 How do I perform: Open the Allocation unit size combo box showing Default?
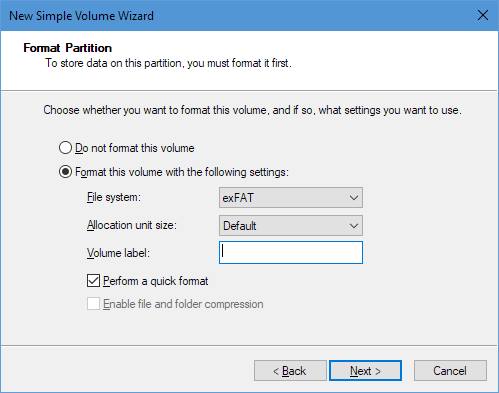point(291,226)
